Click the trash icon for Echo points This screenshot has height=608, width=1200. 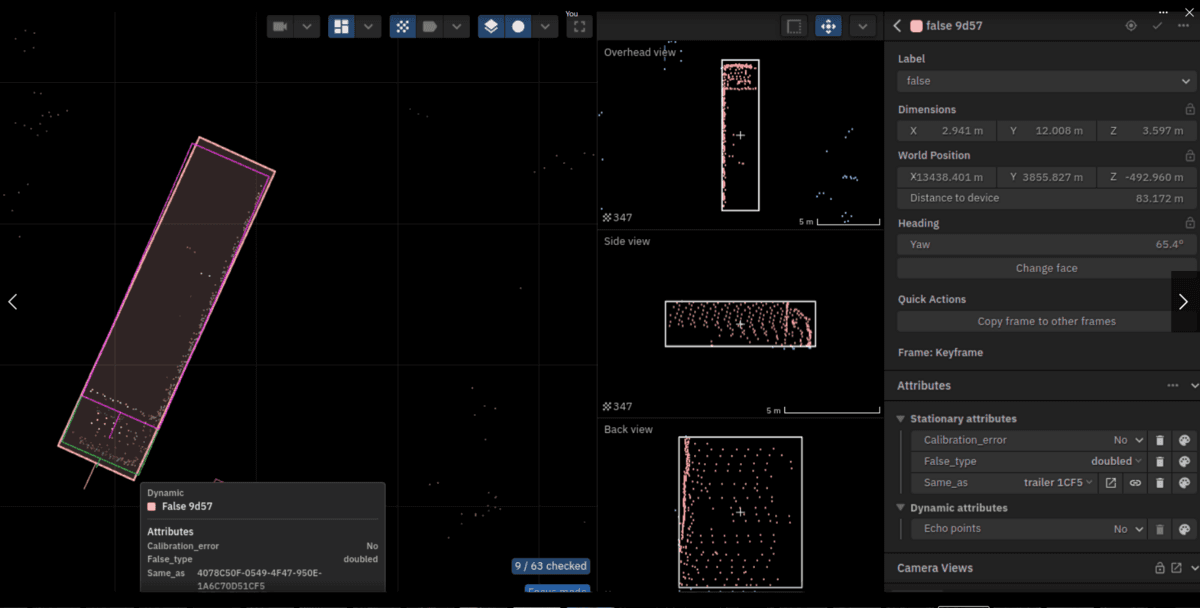click(x=1159, y=529)
